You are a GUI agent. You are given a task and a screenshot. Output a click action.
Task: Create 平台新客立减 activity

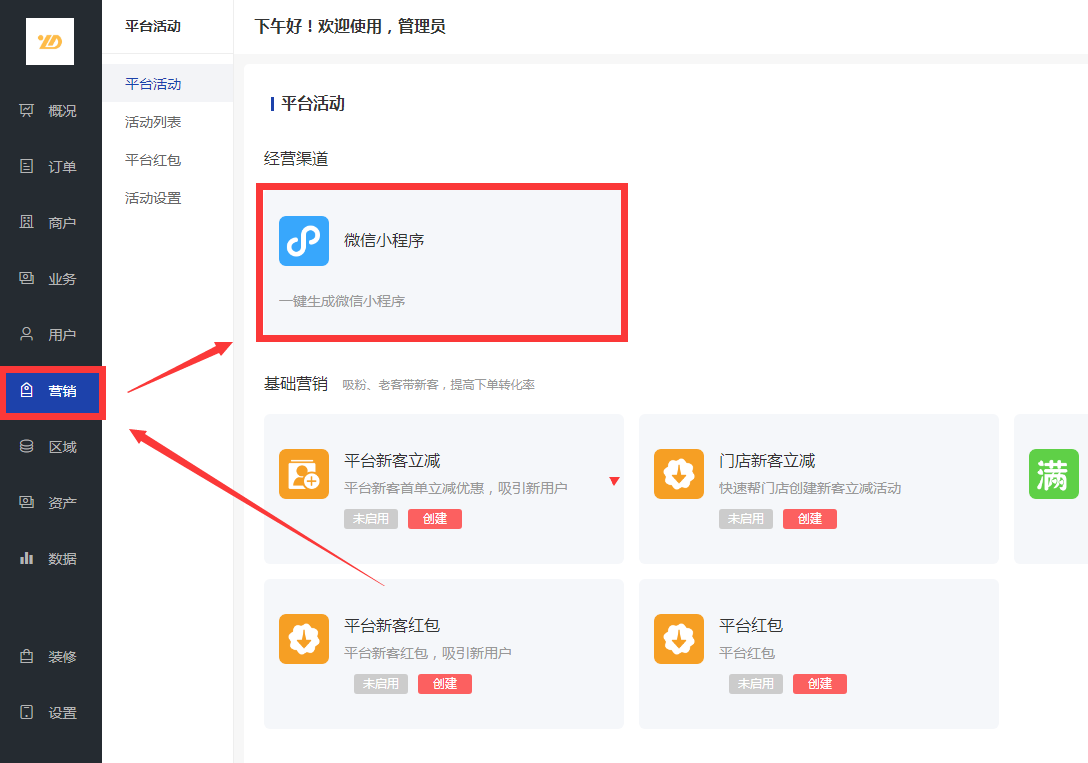click(x=435, y=519)
